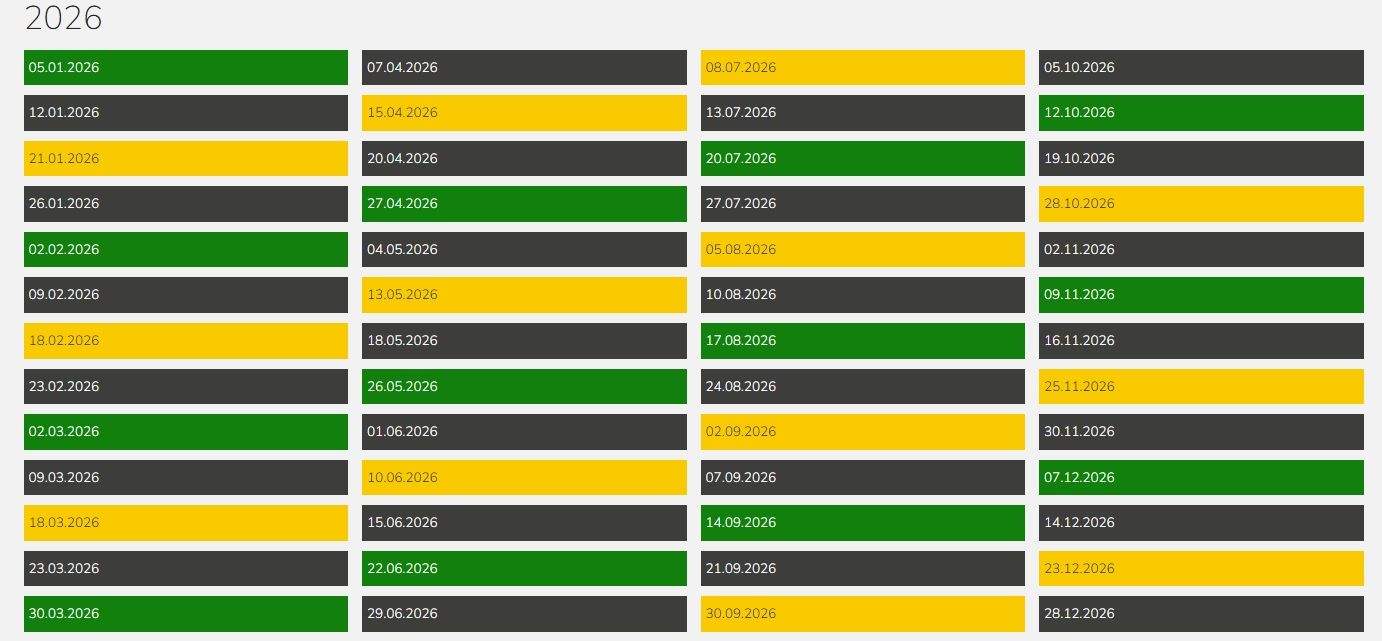Screen dimensions: 1382x641
Task: Open the 17.08.2026 green date bar
Action: point(862,340)
